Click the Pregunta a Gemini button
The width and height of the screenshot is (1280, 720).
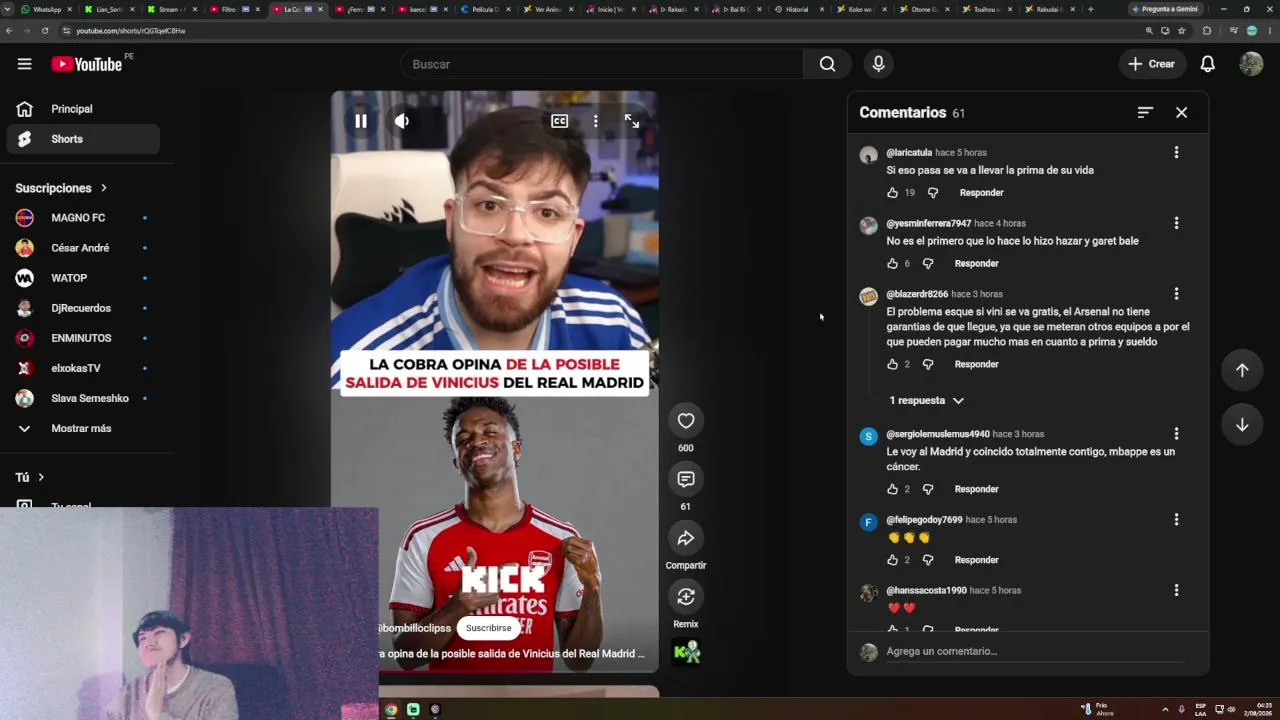click(x=1166, y=9)
